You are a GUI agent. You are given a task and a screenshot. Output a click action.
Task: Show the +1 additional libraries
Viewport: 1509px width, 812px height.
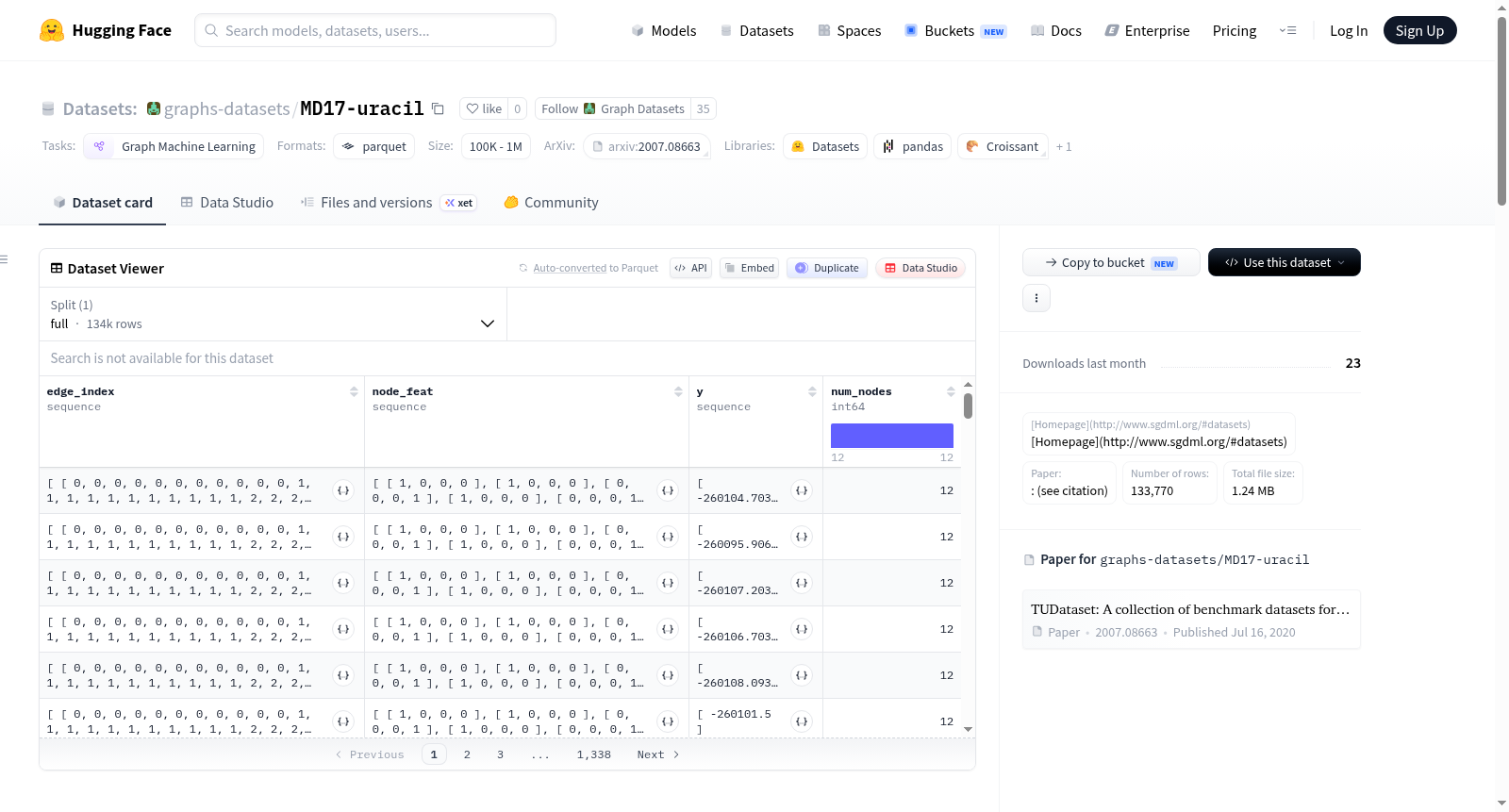click(1064, 147)
